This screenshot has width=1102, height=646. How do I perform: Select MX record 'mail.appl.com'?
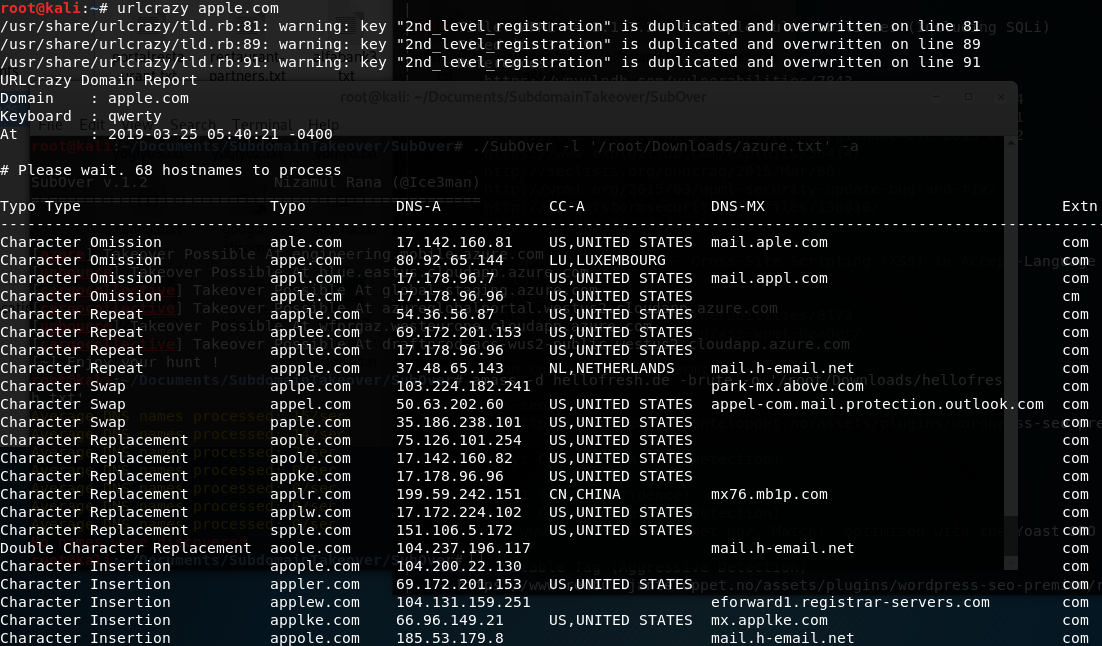coord(770,278)
